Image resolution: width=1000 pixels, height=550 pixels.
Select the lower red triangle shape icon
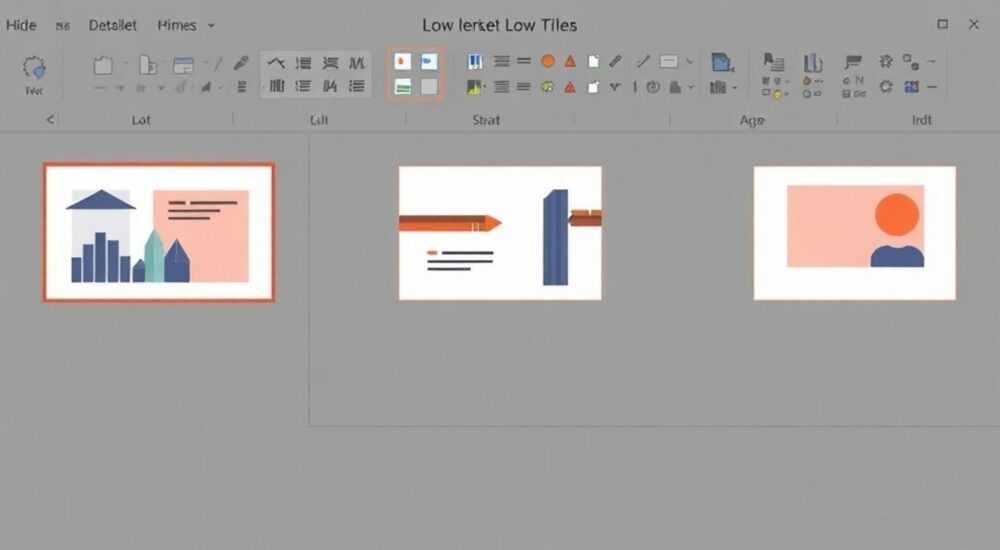point(570,87)
